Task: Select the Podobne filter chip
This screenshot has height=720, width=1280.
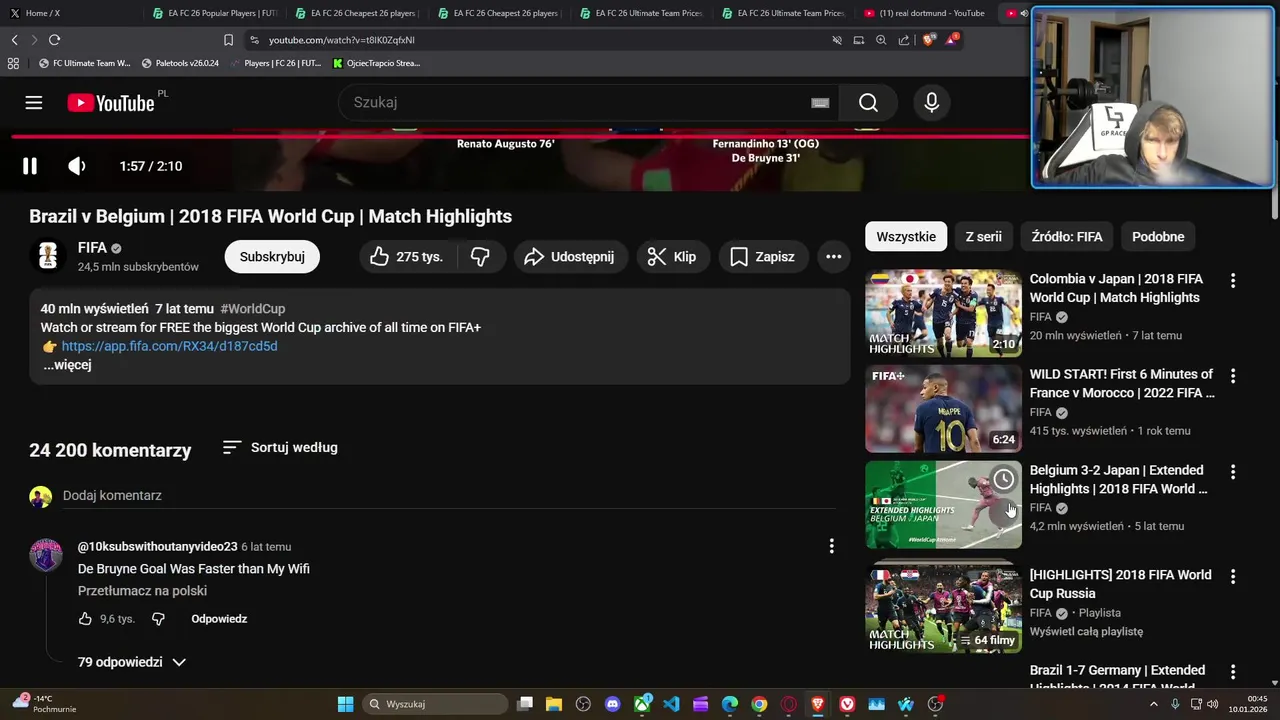Action: 1158,237
